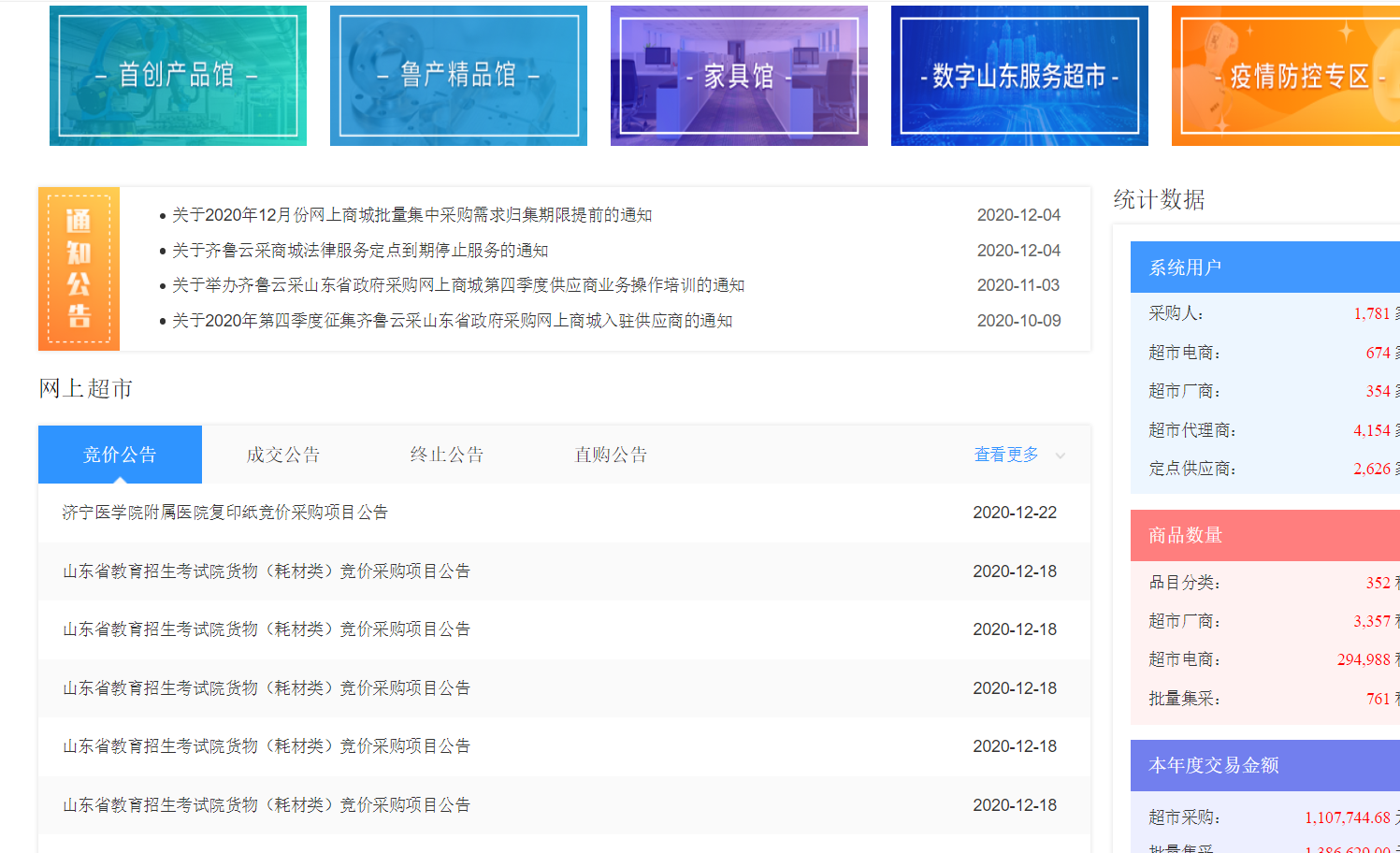
Task: Open the 第四季度征集入驻供应商 notice
Action: pos(453,321)
